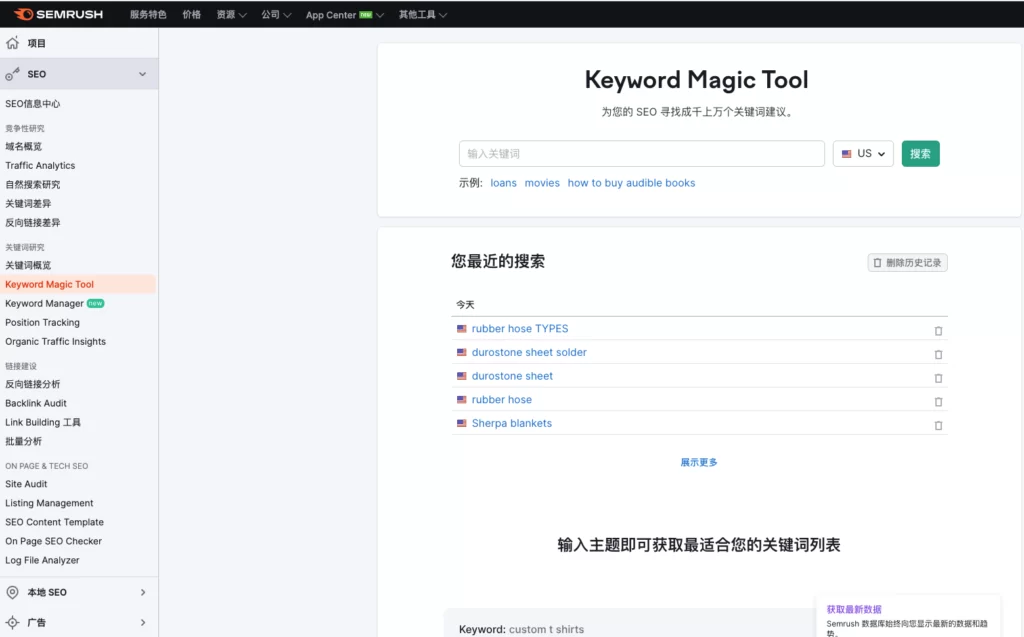The image size is (1024, 637).
Task: Open the 公司 dropdown menu
Action: point(276,14)
